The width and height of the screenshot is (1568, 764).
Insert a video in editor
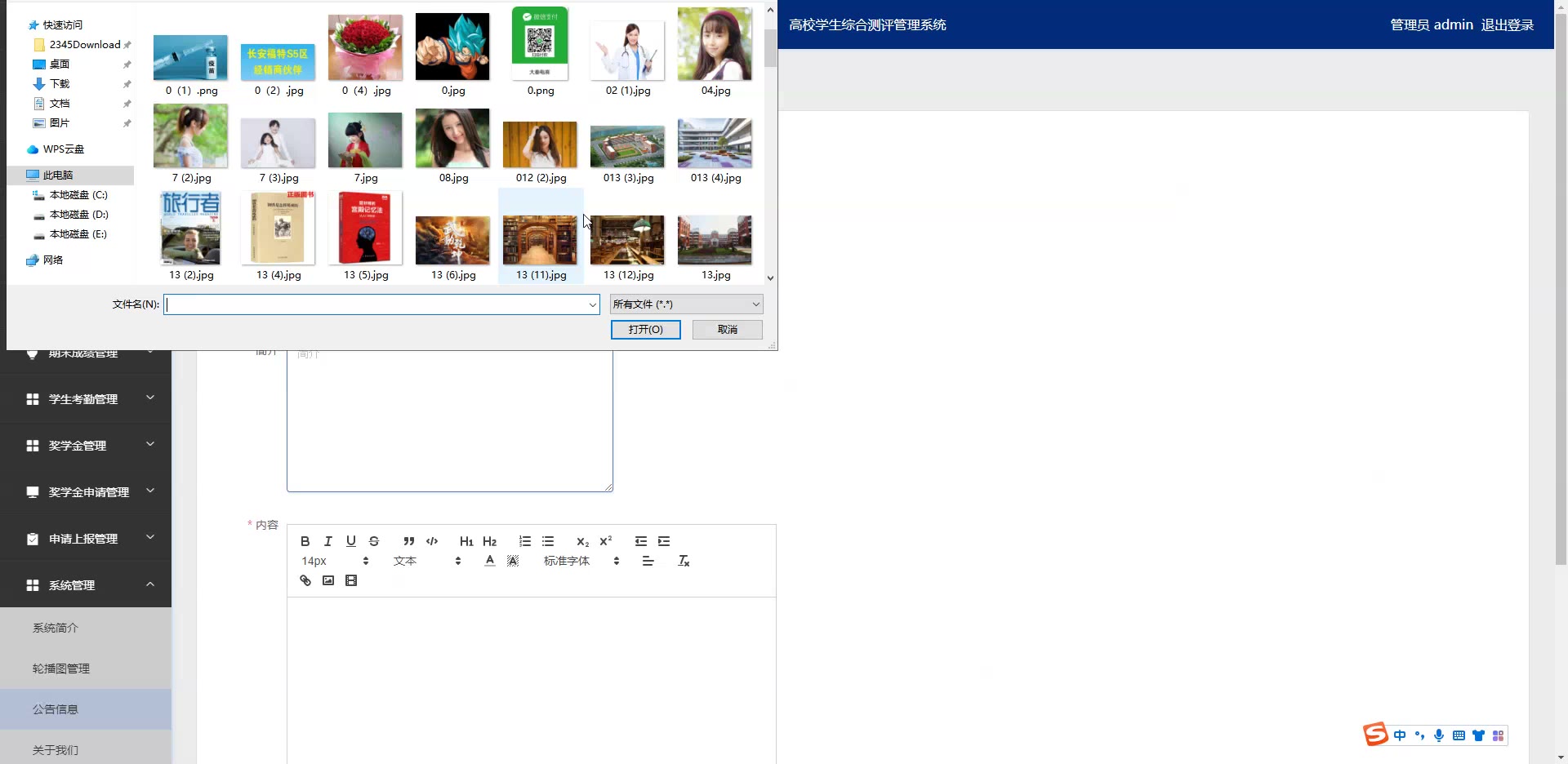[x=350, y=580]
